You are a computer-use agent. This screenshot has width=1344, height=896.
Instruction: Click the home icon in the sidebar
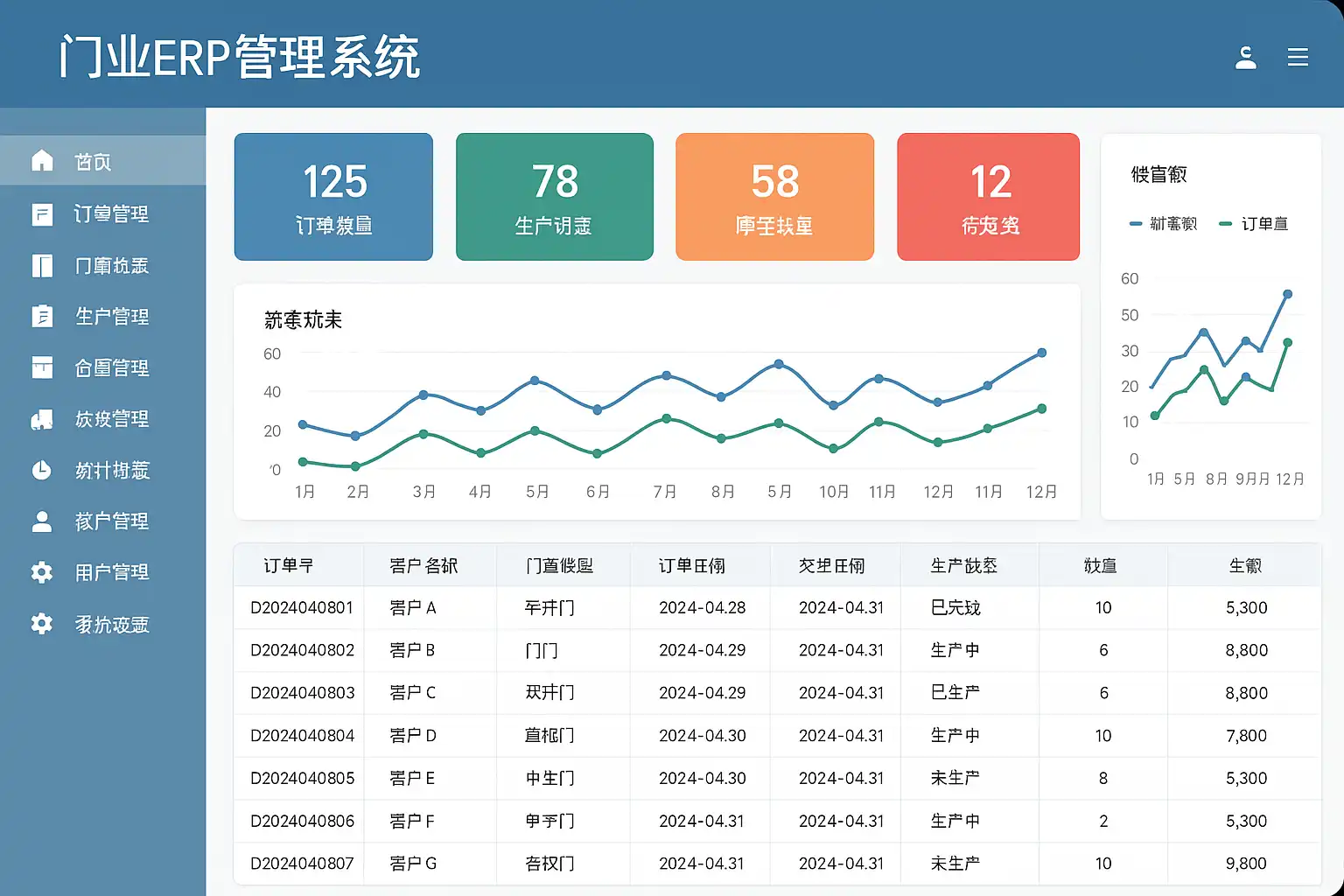42,160
